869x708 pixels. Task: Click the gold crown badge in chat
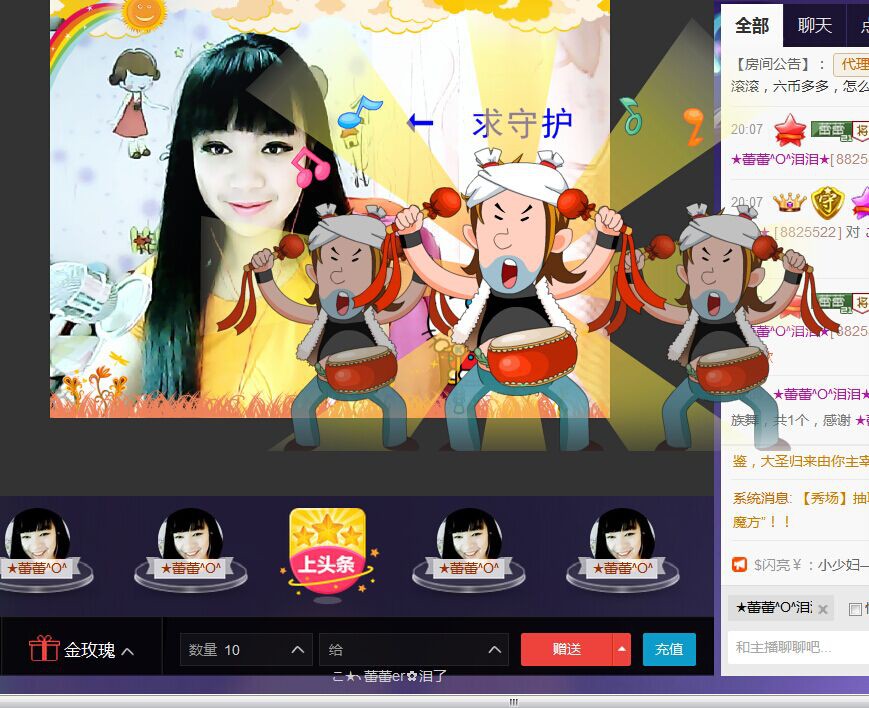tap(789, 203)
